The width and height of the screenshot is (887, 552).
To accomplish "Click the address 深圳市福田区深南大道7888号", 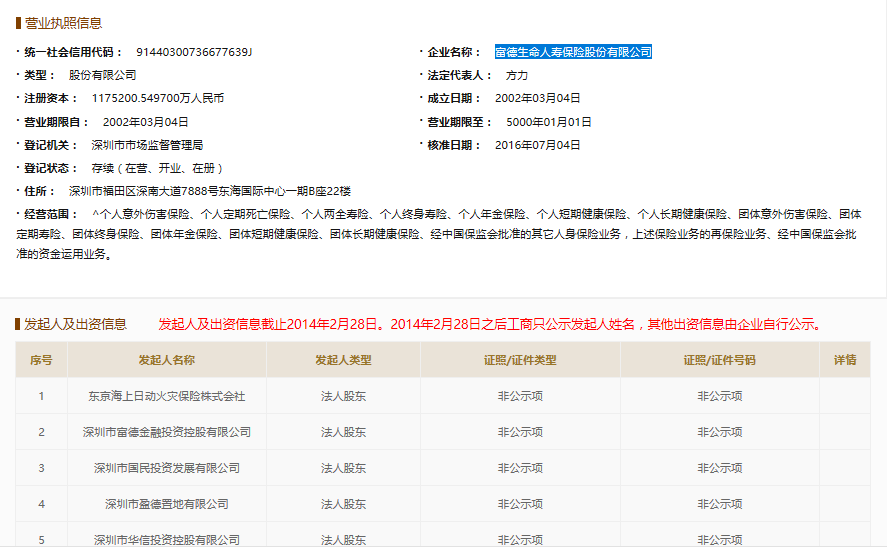I will (145, 191).
